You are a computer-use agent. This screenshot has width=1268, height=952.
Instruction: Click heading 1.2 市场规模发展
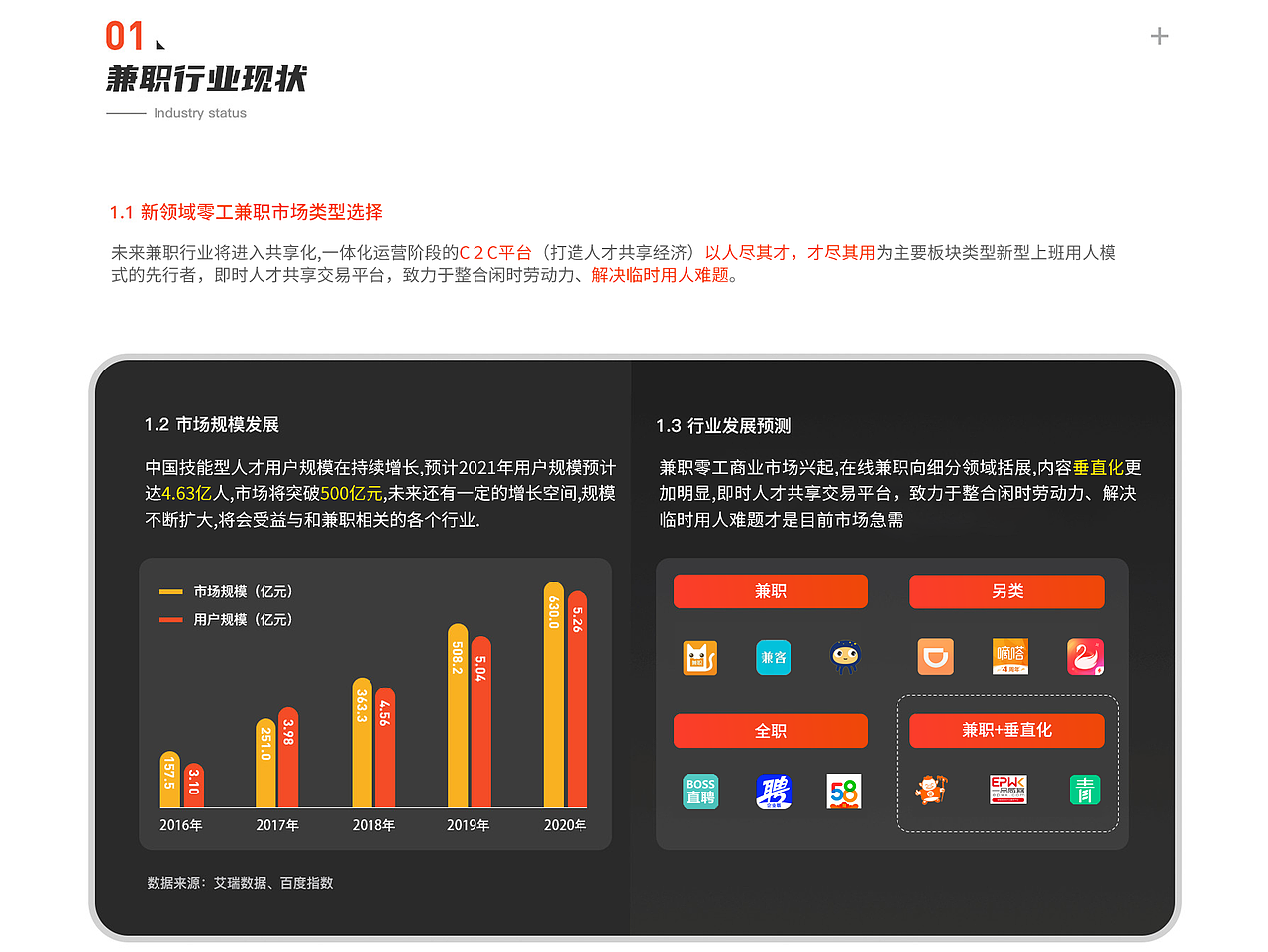point(212,424)
